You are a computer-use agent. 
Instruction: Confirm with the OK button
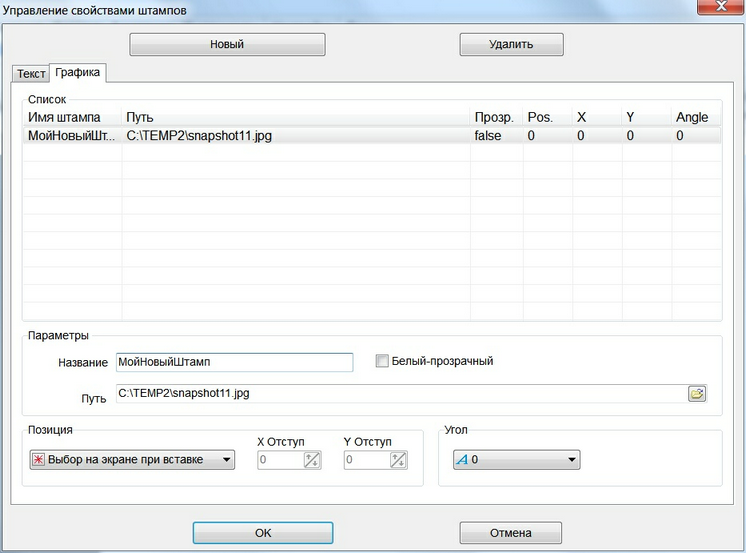tap(263, 533)
